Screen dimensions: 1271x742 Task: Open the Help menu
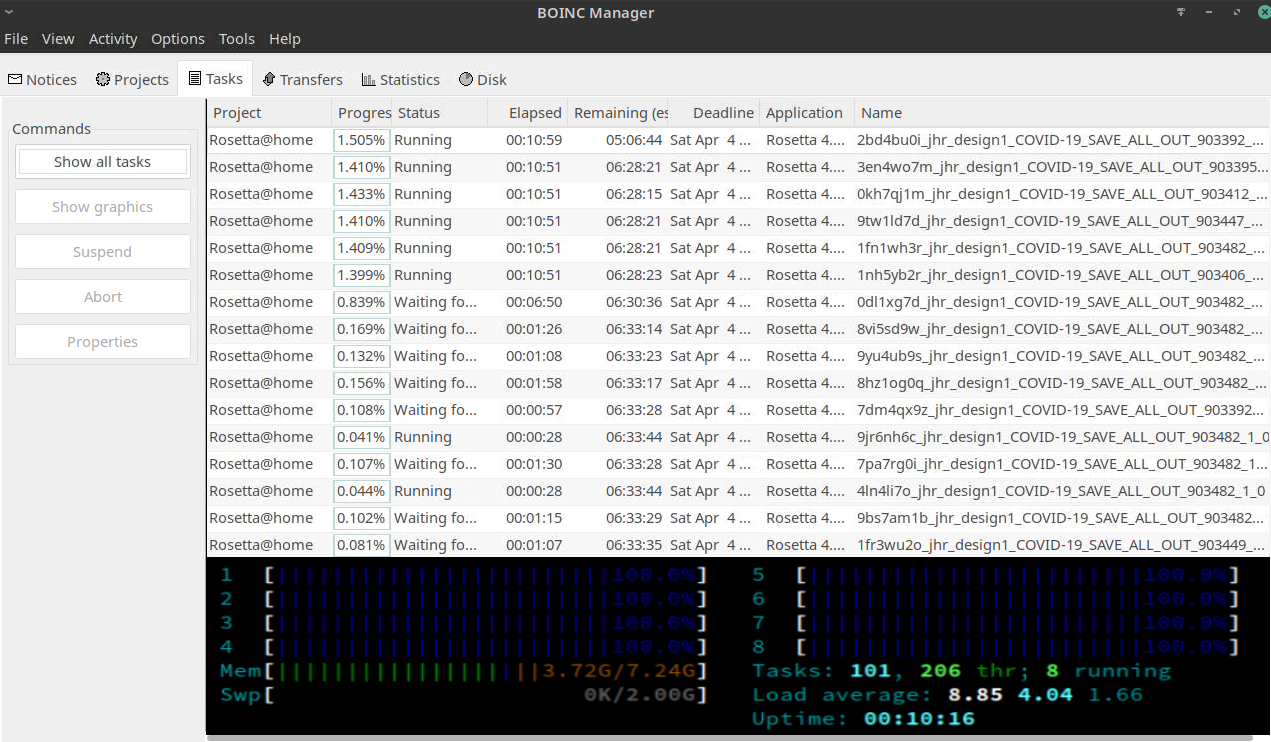tap(285, 39)
